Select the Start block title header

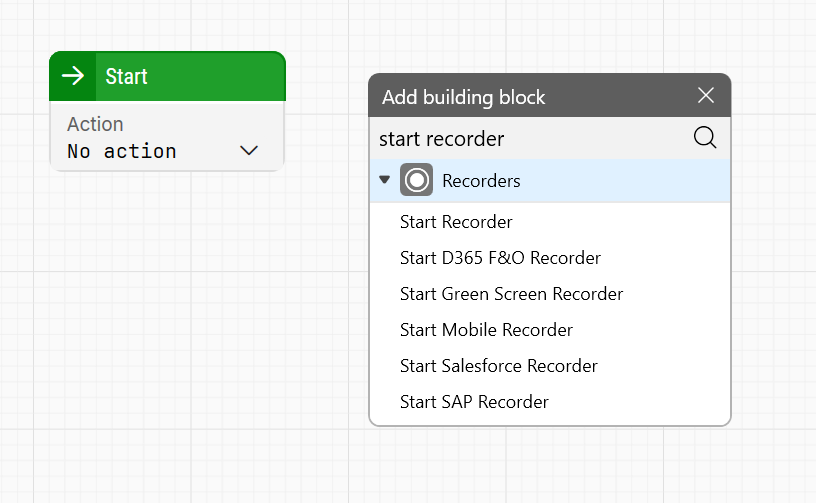pos(180,77)
